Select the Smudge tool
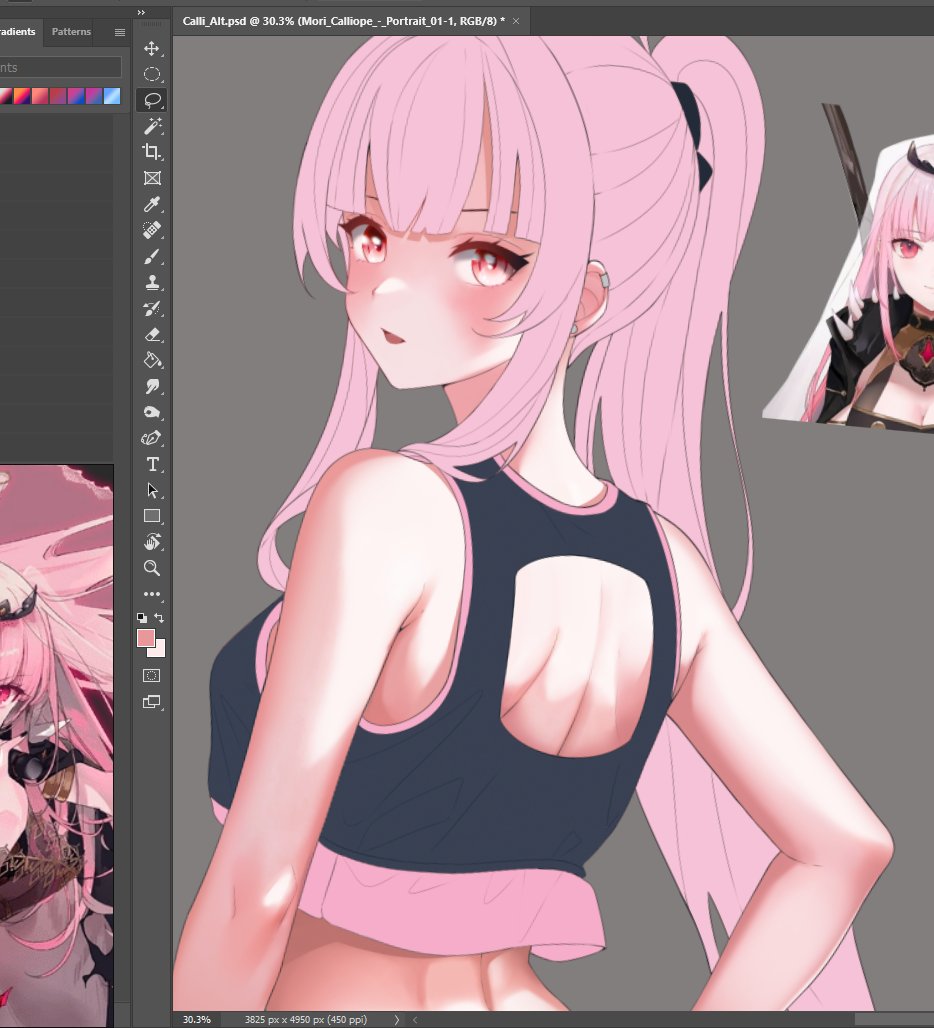This screenshot has width=934, height=1028. pos(151,386)
